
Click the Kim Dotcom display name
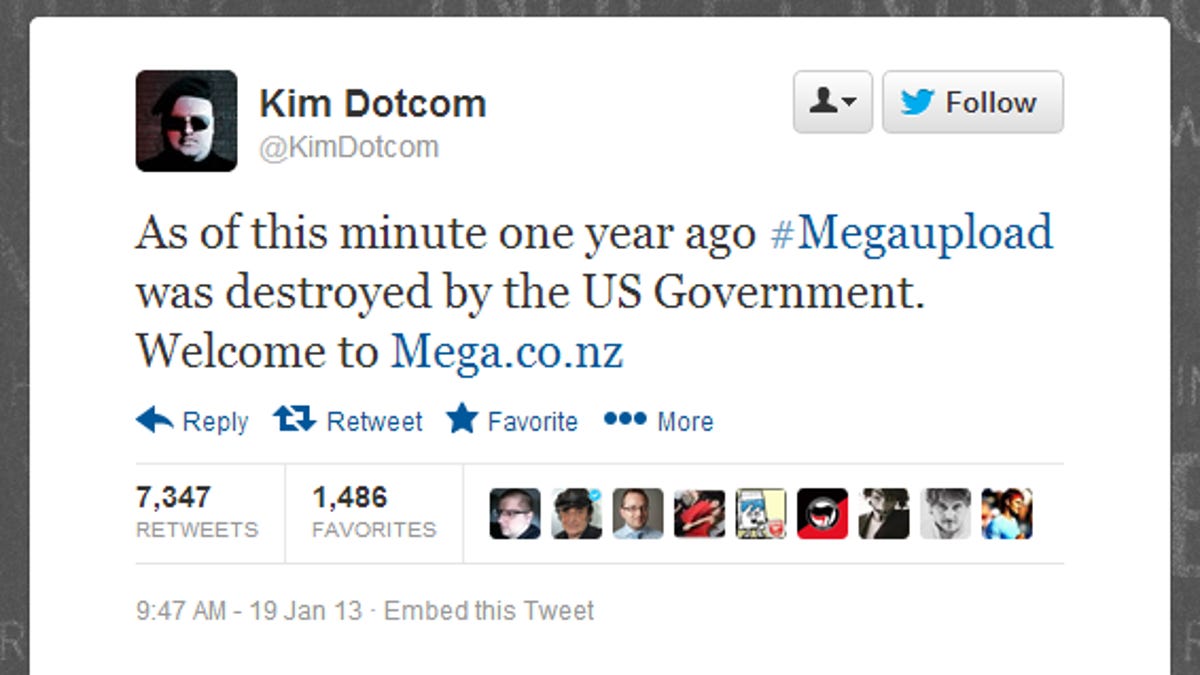(372, 103)
